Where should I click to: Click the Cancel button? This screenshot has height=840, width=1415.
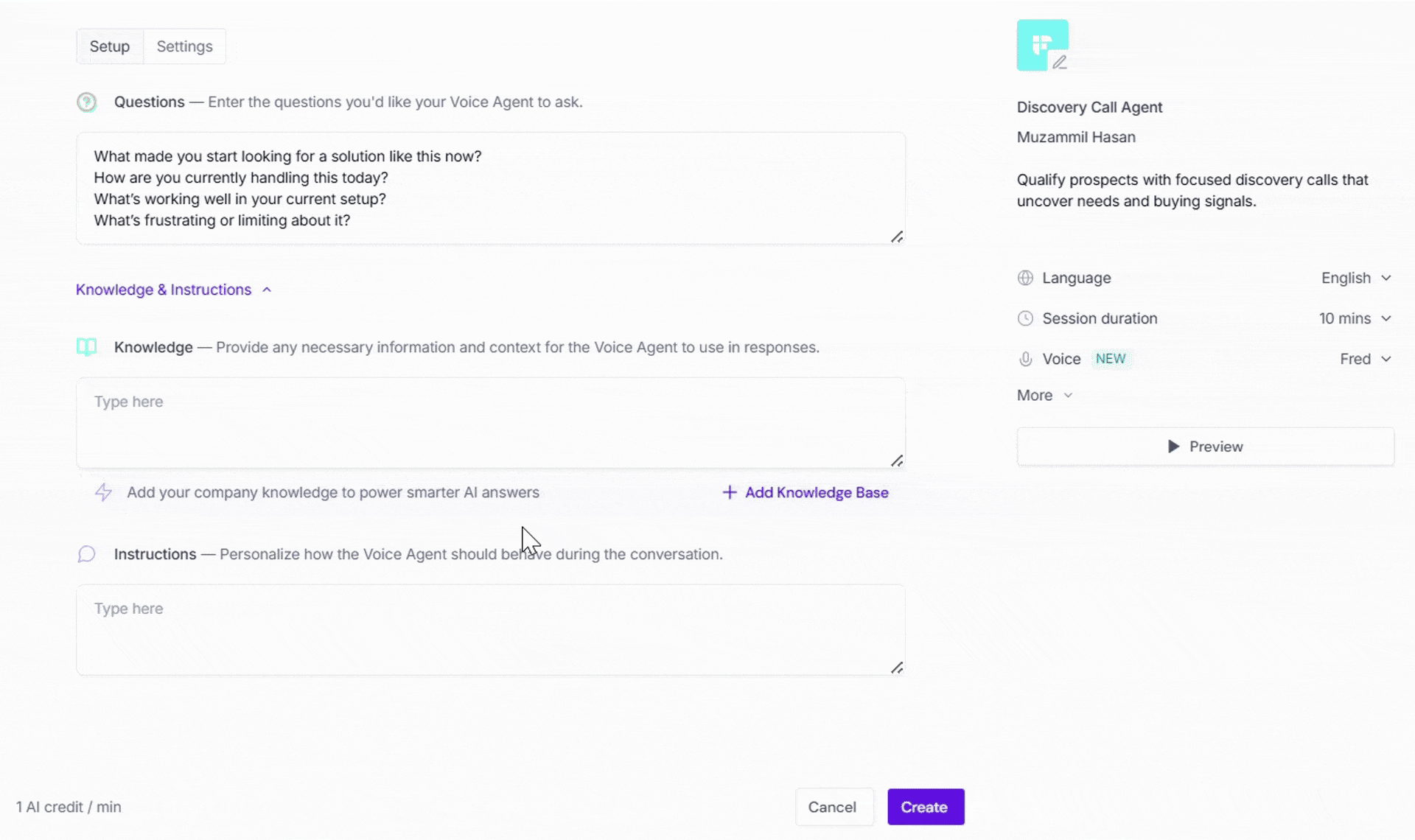point(834,807)
